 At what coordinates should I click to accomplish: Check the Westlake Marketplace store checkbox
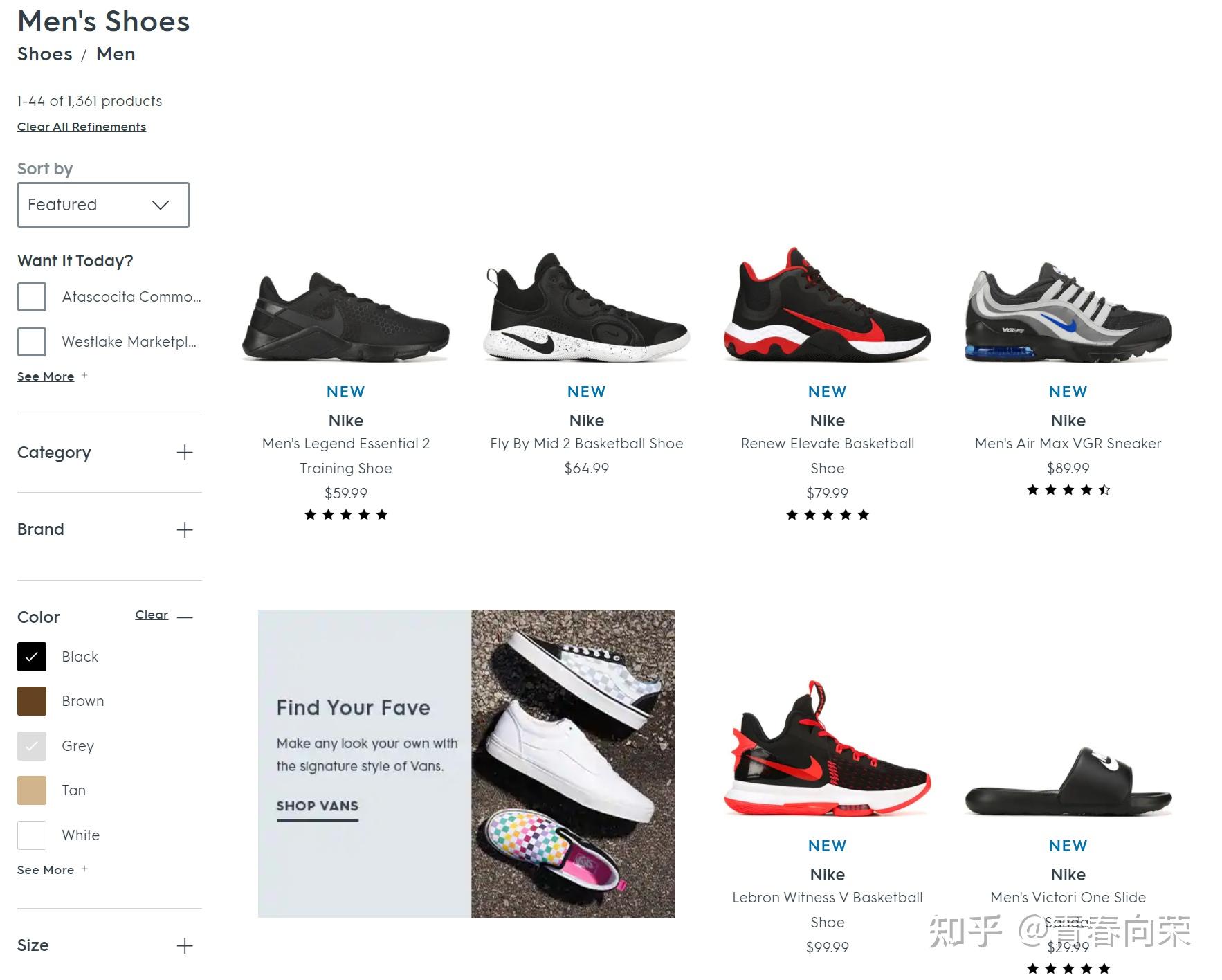[32, 342]
